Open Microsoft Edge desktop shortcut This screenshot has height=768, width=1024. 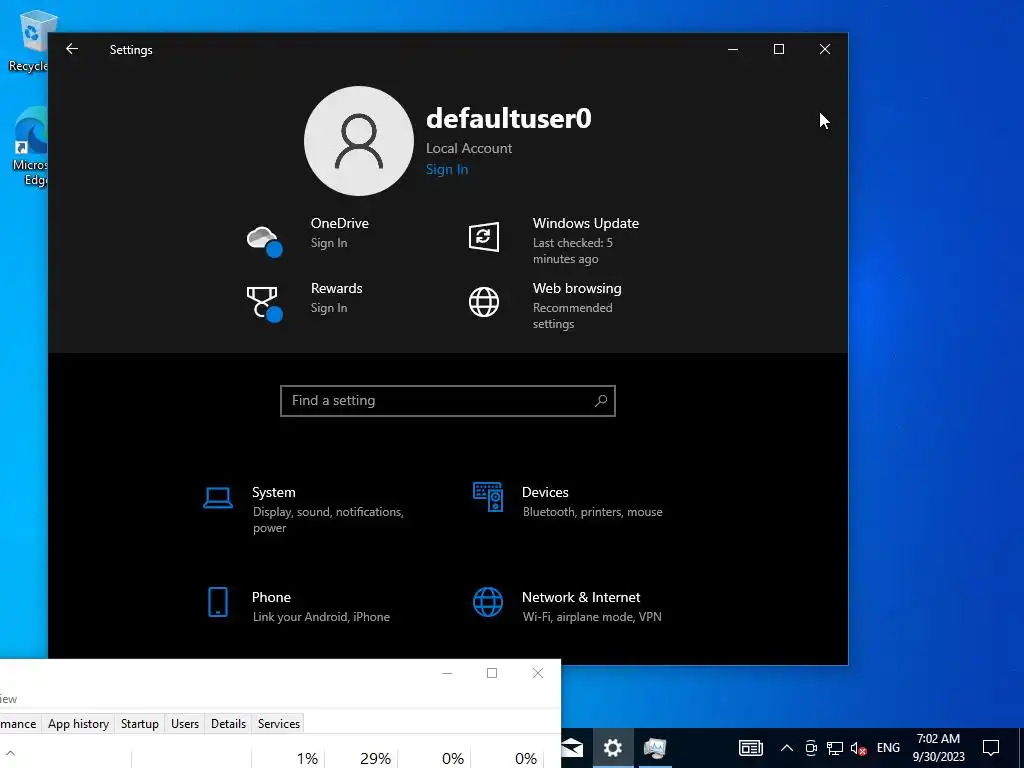pos(29,147)
